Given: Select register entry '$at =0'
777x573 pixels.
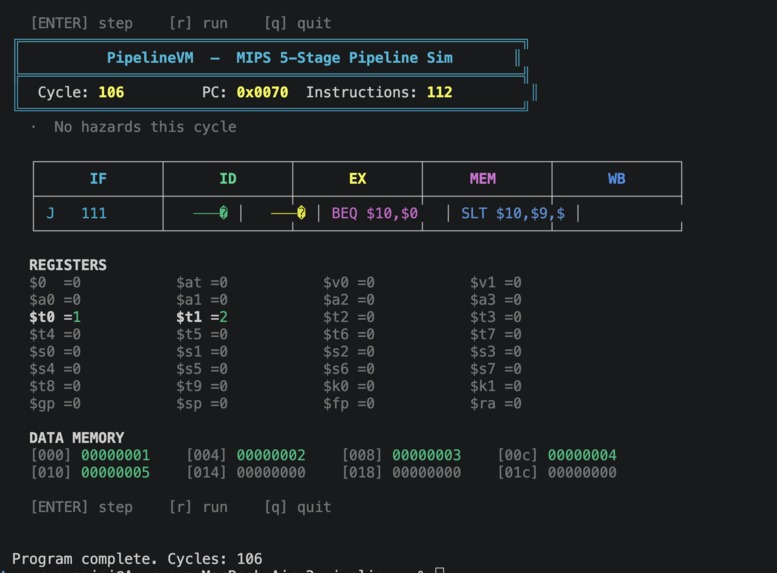Looking at the screenshot, I should (202, 283).
